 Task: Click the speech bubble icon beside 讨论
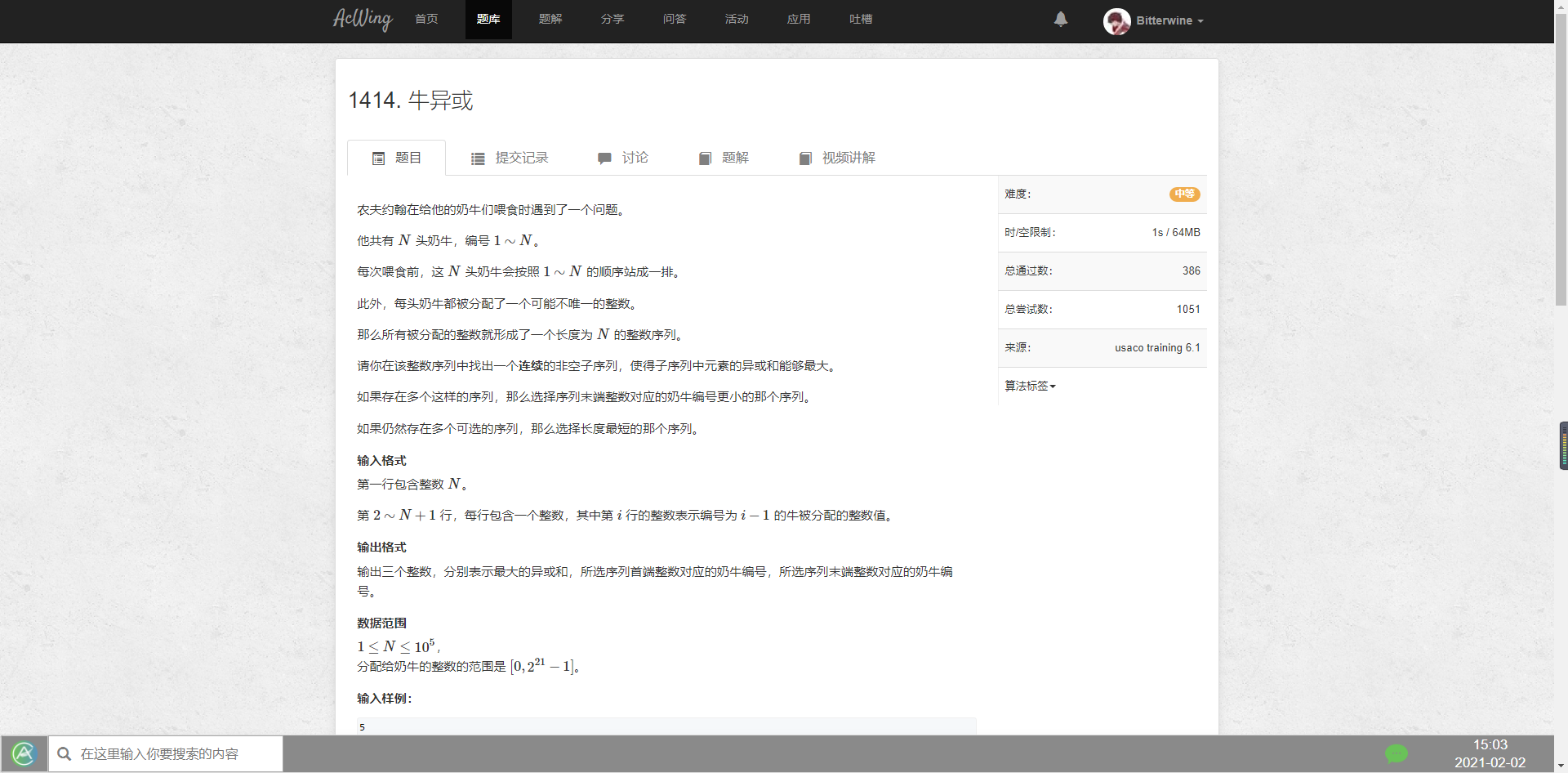click(604, 159)
